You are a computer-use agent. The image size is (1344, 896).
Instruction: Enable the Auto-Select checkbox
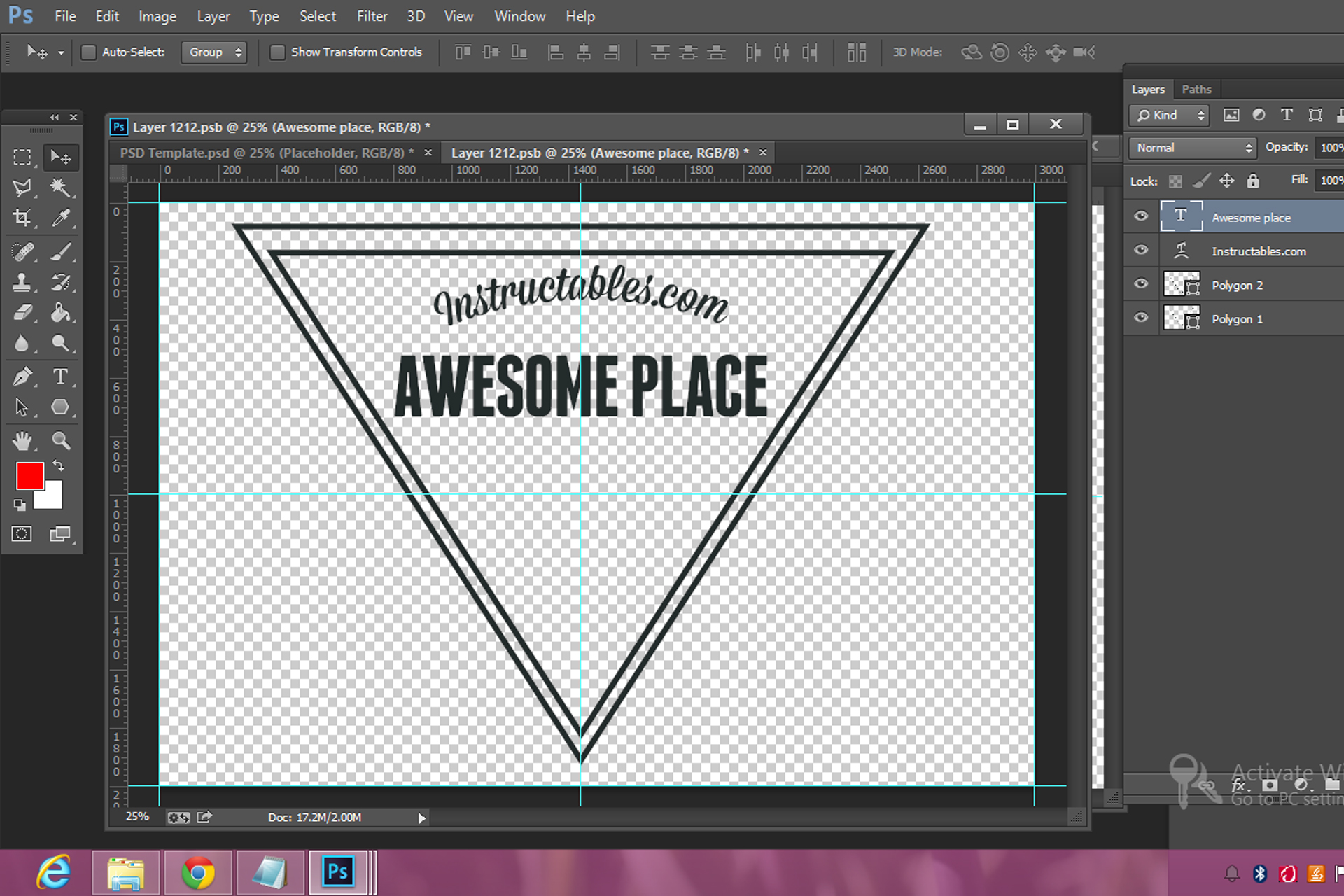[x=89, y=52]
